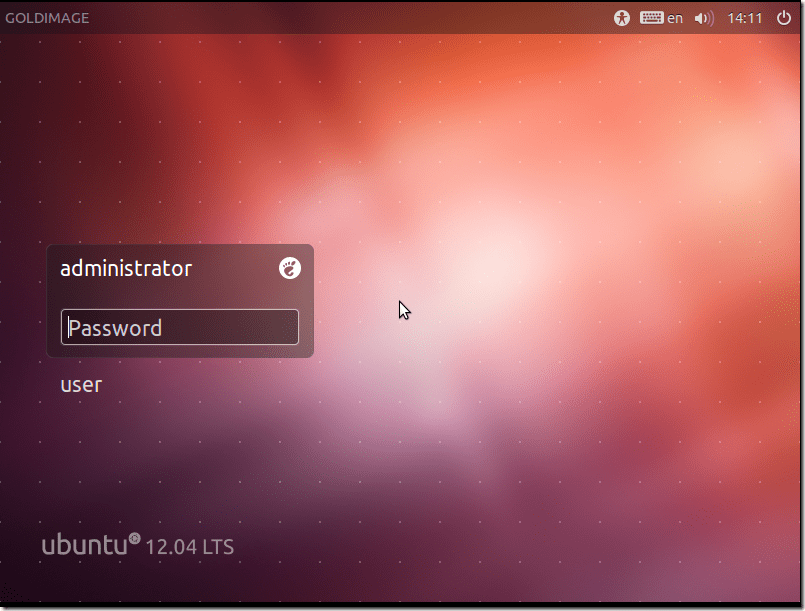Click the keyboard layout icon
Viewport: 805px width, 611px height.
tap(652, 18)
